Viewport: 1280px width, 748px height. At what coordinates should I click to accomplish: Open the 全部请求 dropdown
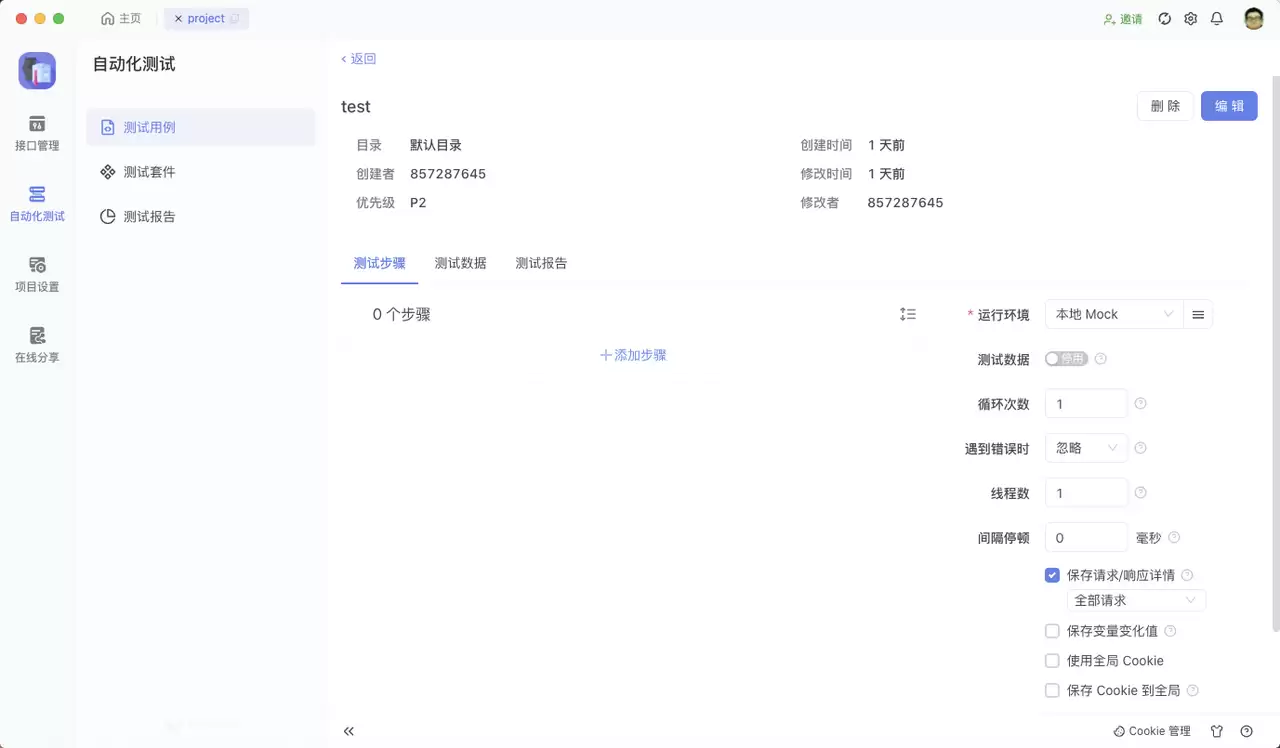(1136, 600)
